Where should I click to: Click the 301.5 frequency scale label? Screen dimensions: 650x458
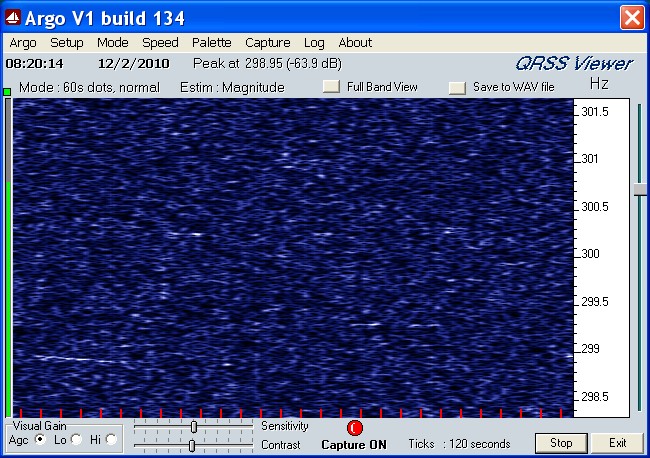tap(595, 112)
